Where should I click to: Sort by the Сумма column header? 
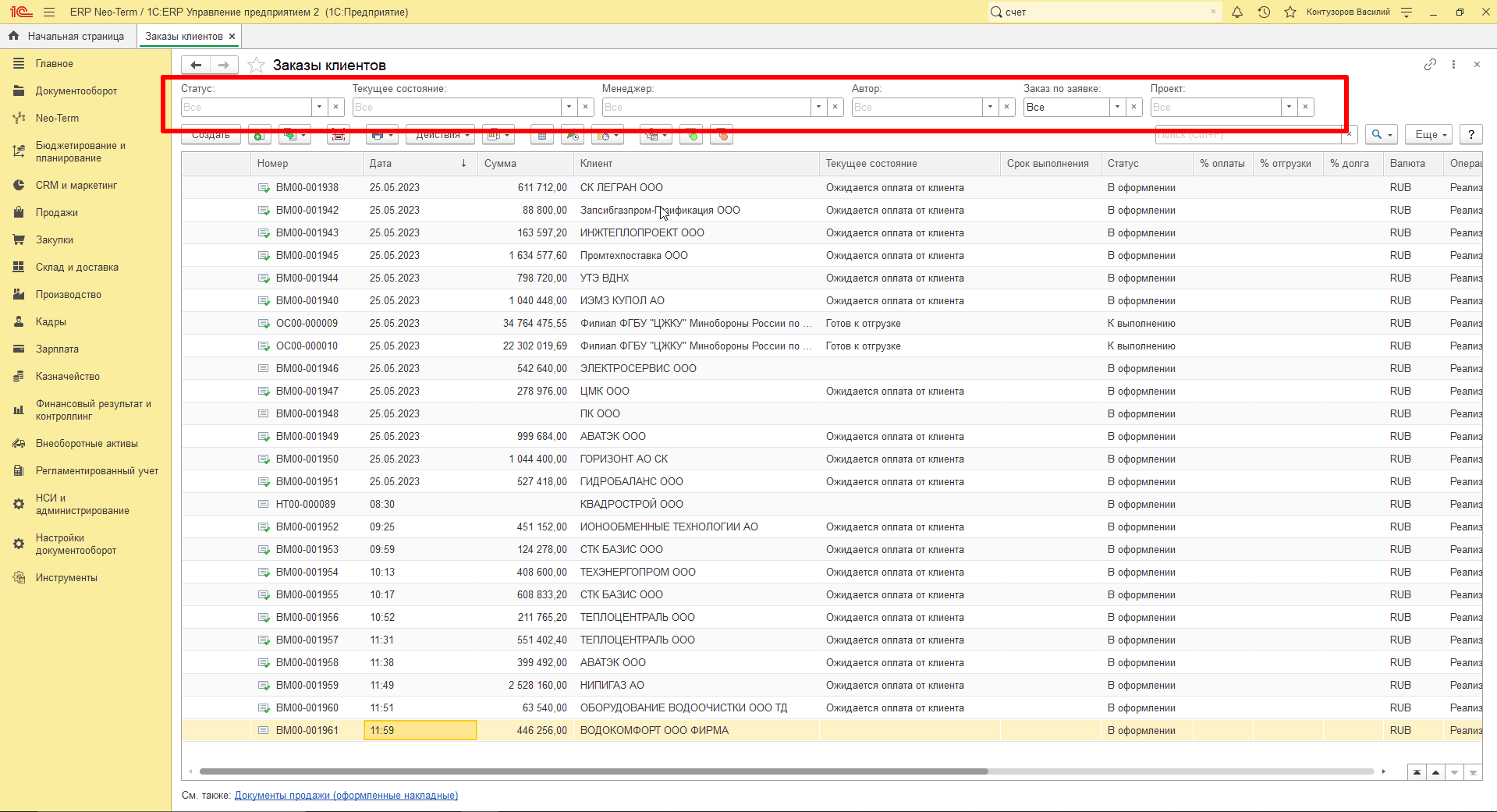point(525,163)
